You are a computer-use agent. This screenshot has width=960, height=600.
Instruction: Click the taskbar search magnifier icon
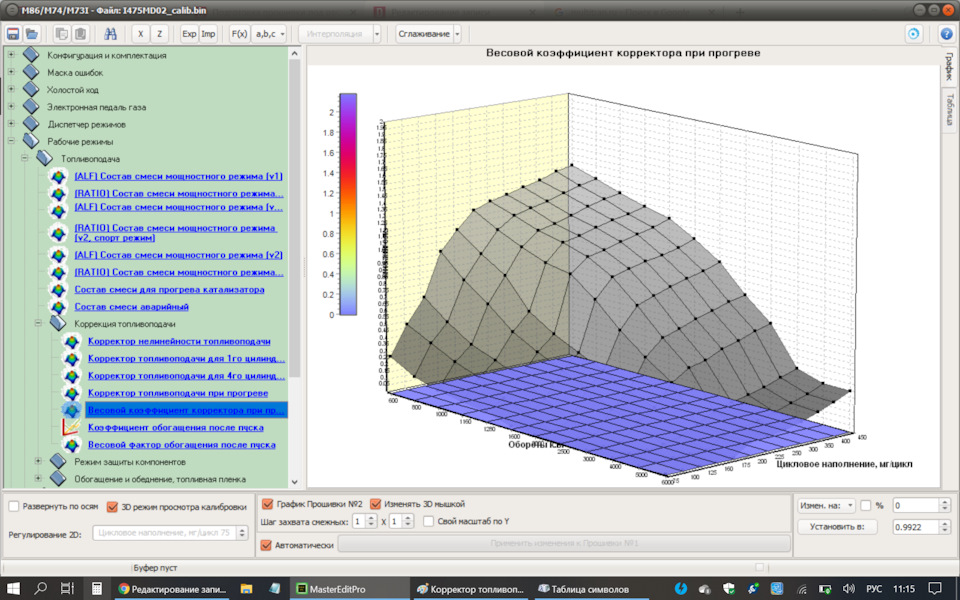tap(40, 588)
